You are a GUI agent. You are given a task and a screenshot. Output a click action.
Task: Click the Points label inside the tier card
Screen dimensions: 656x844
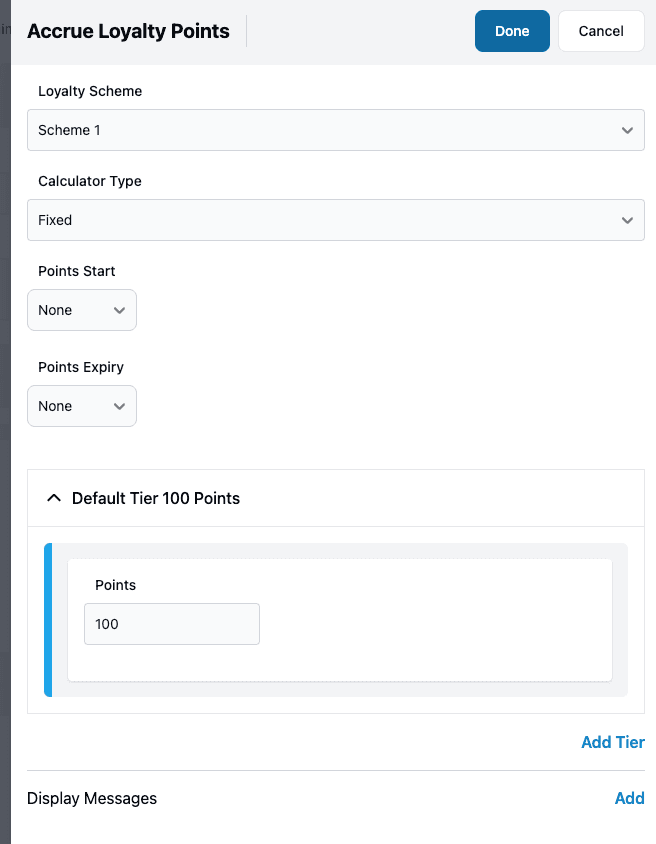coord(115,585)
